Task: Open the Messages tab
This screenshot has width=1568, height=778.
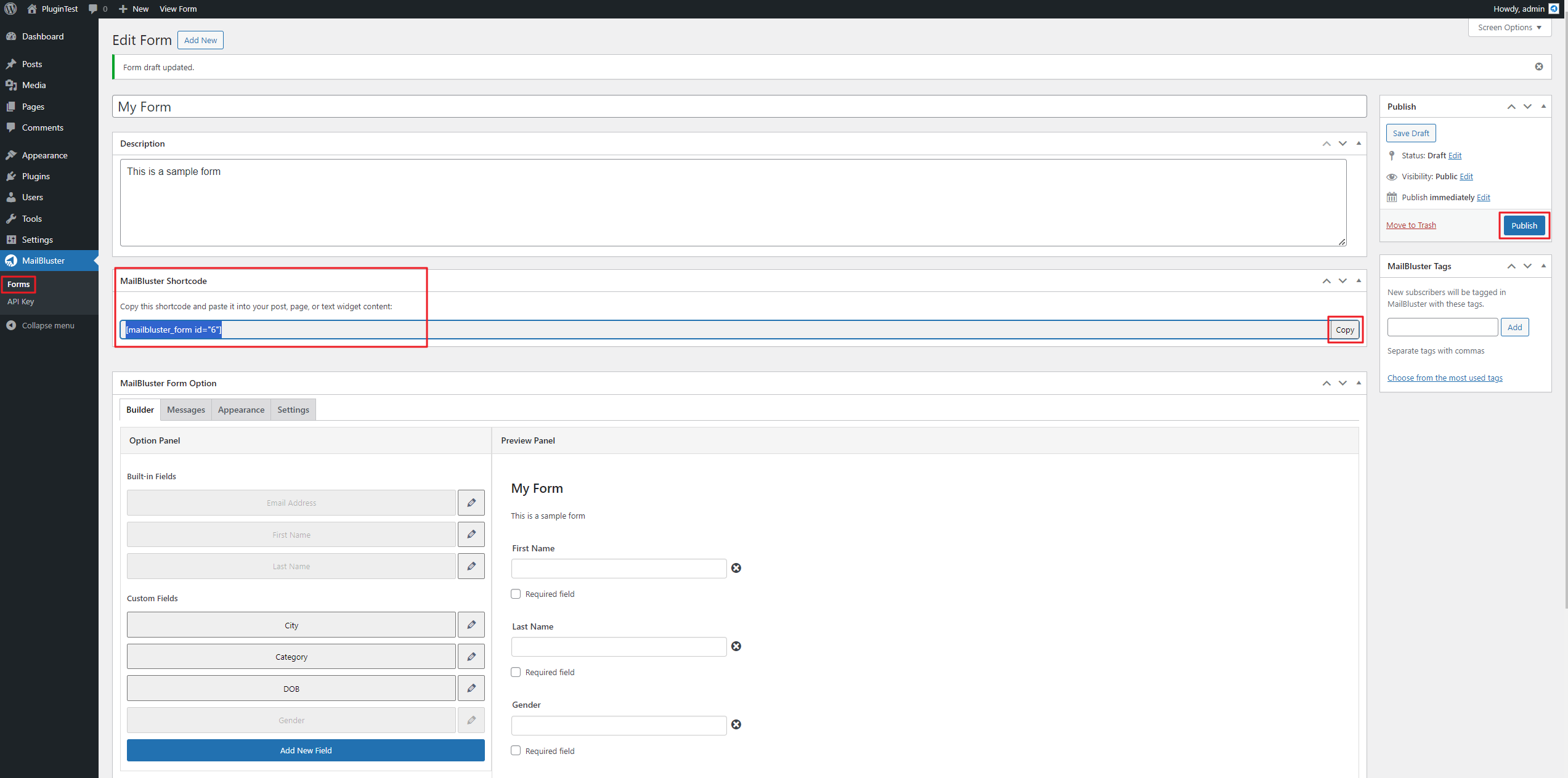Action: pyautogui.click(x=185, y=410)
